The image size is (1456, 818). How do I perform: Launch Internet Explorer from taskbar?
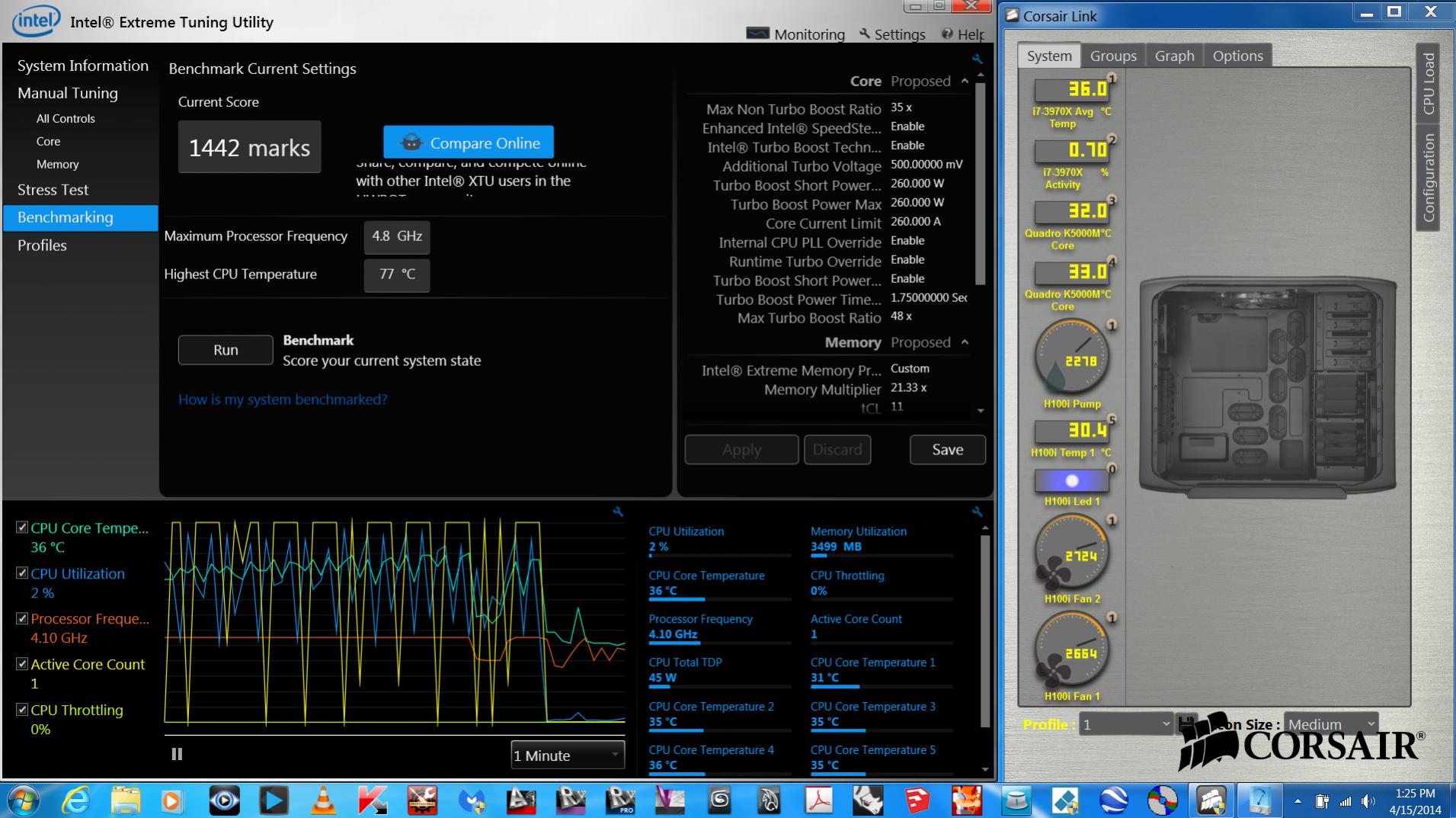coord(76,800)
